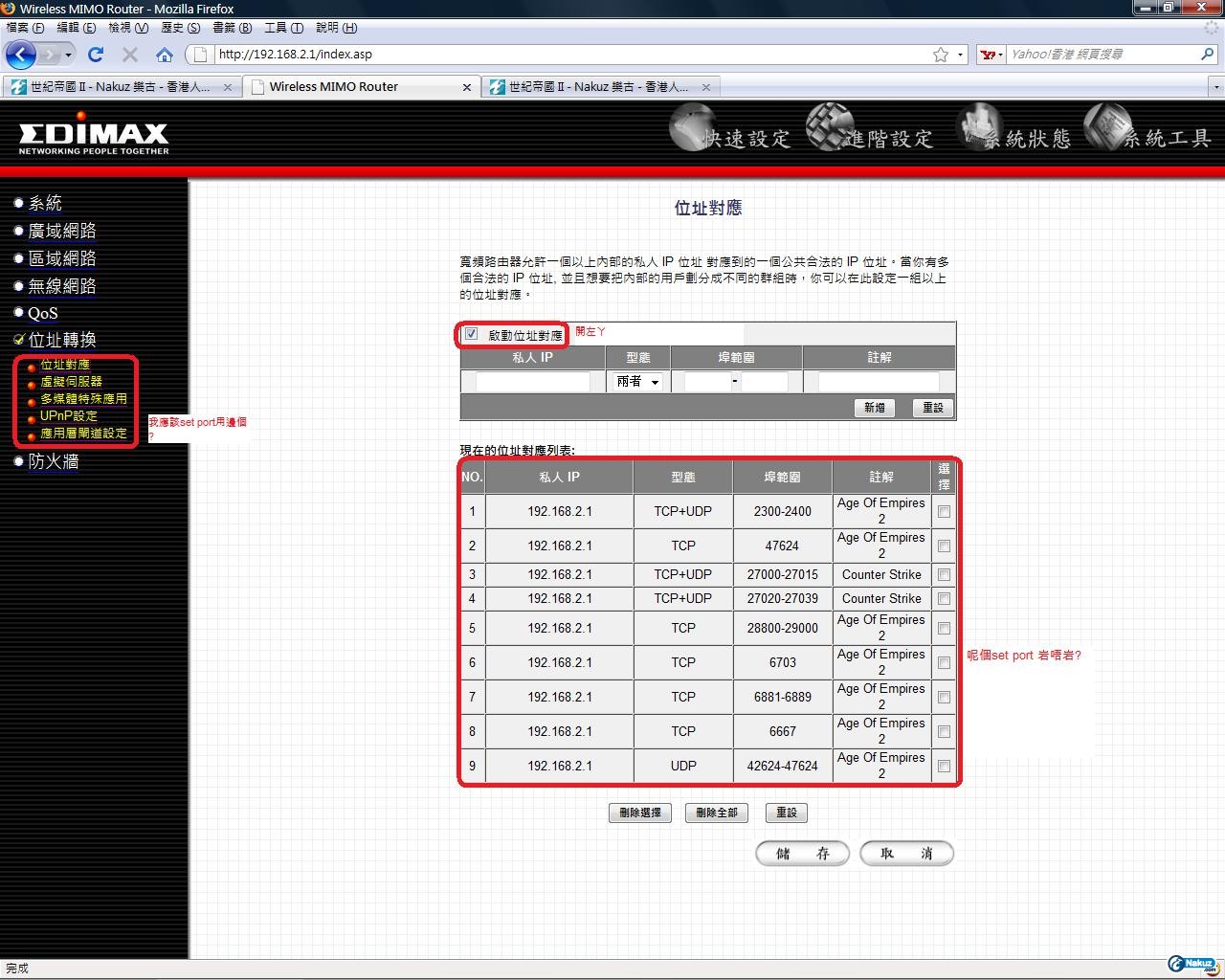The image size is (1225, 980).
Task: Open UPnP設定 sidebar link
Action: 68,416
